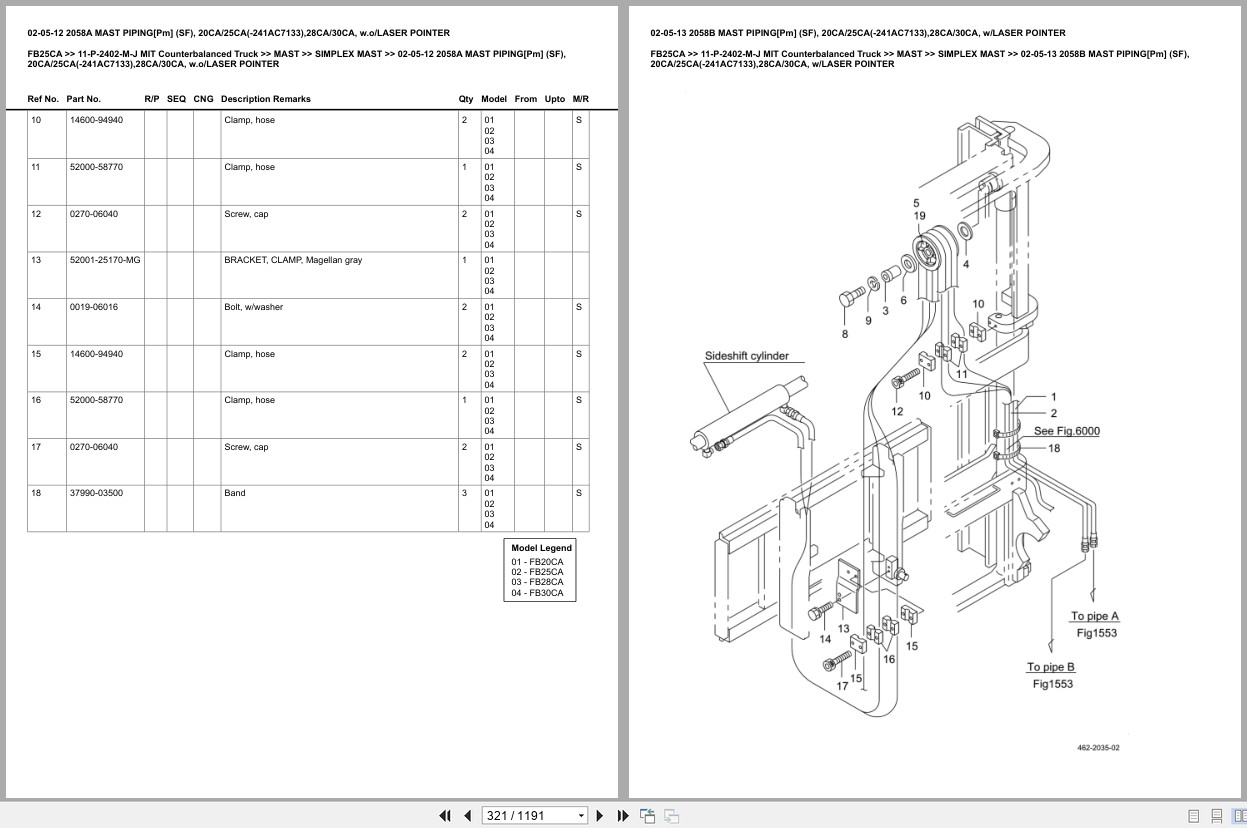The height and width of the screenshot is (828, 1247).
Task: Select part number 0270-06040 in row 12
Action: (93, 214)
